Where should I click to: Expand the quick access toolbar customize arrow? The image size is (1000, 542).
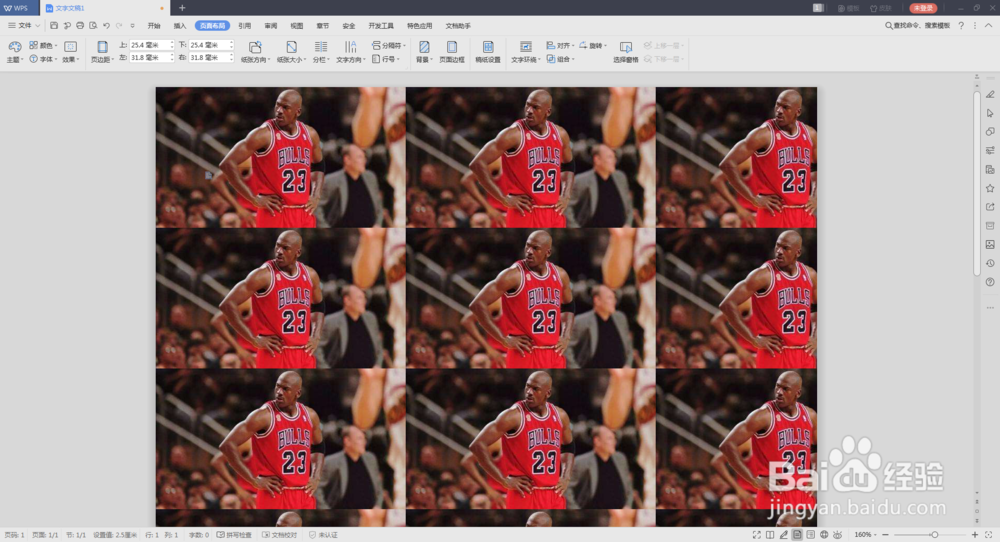click(x=133, y=26)
